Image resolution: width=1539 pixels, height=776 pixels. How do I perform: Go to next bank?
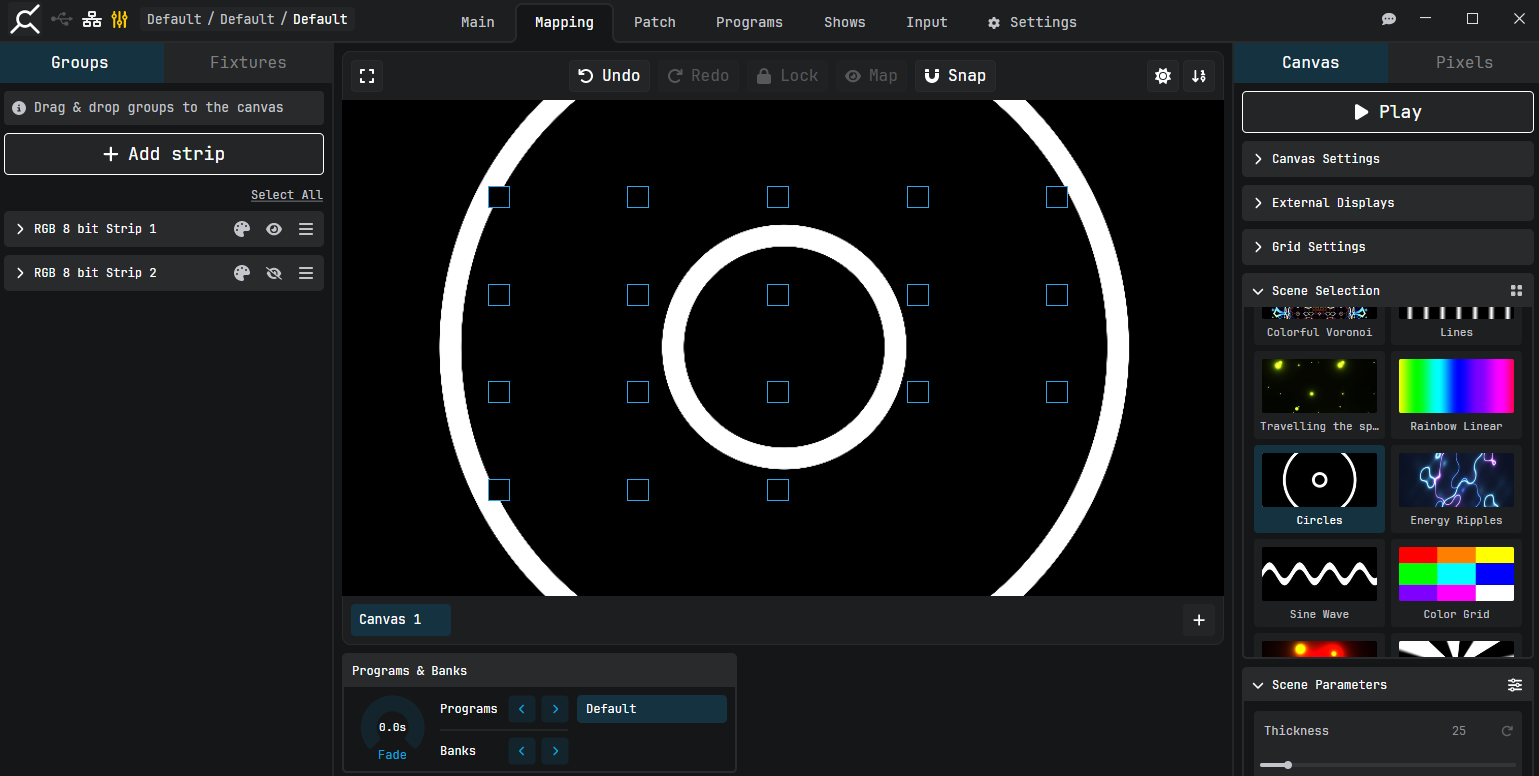point(555,751)
